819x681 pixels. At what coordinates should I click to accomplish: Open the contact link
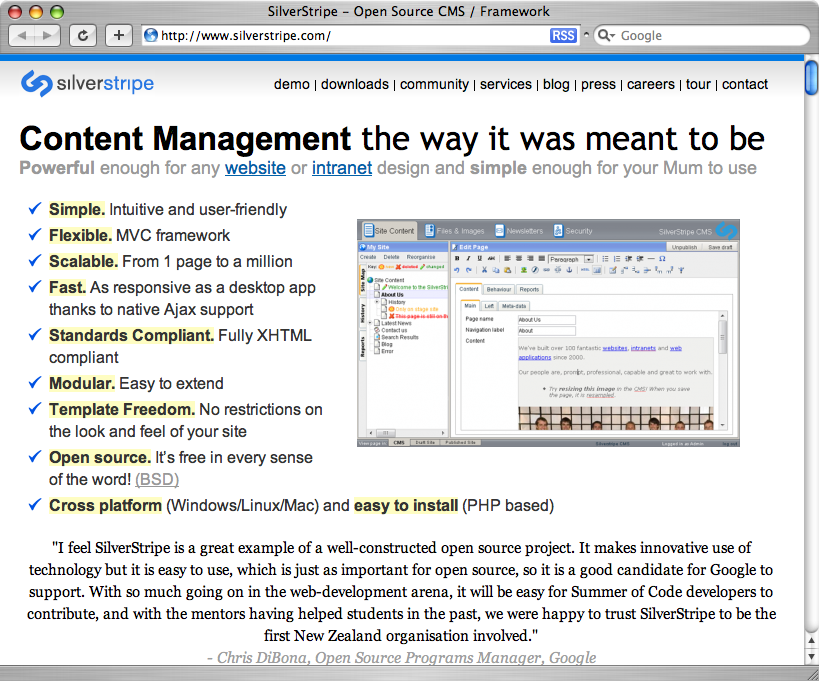pyautogui.click(x=745, y=84)
